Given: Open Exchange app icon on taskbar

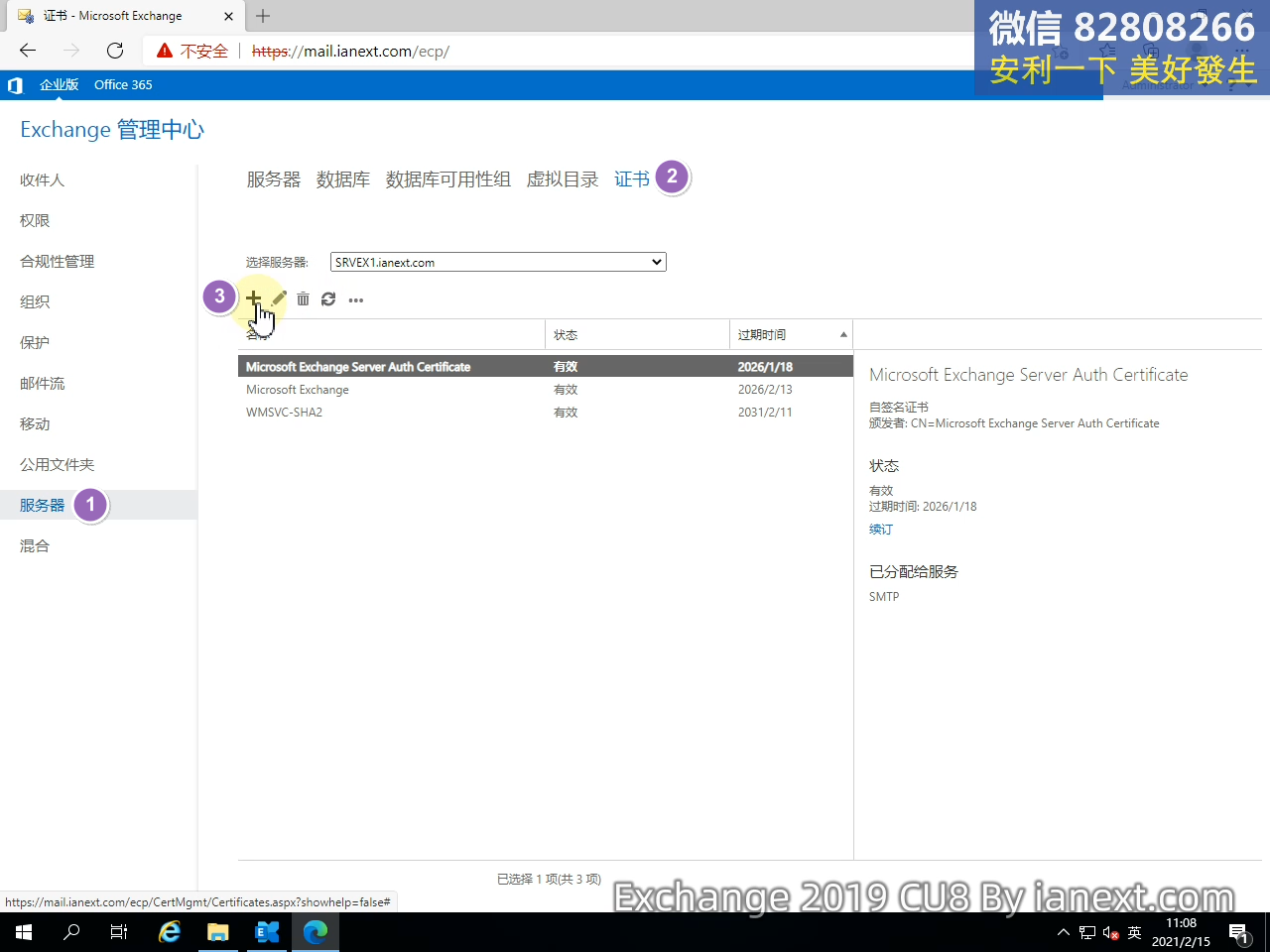Looking at the screenshot, I should tap(267, 932).
